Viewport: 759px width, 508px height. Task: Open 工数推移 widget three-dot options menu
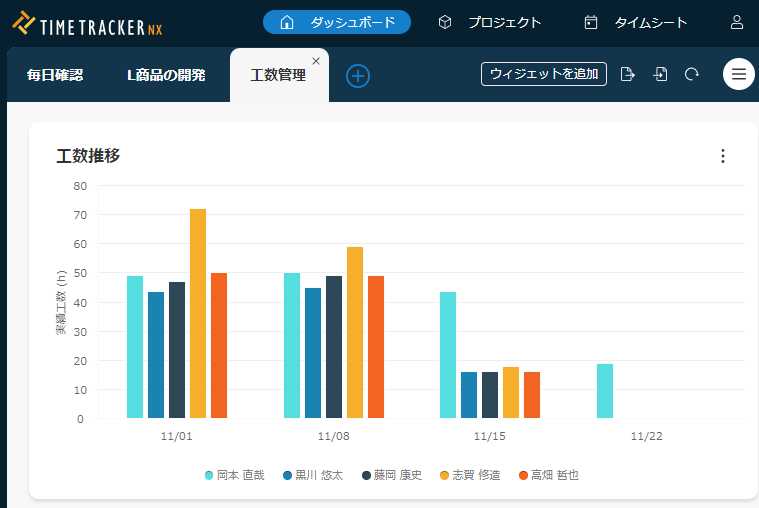point(723,156)
